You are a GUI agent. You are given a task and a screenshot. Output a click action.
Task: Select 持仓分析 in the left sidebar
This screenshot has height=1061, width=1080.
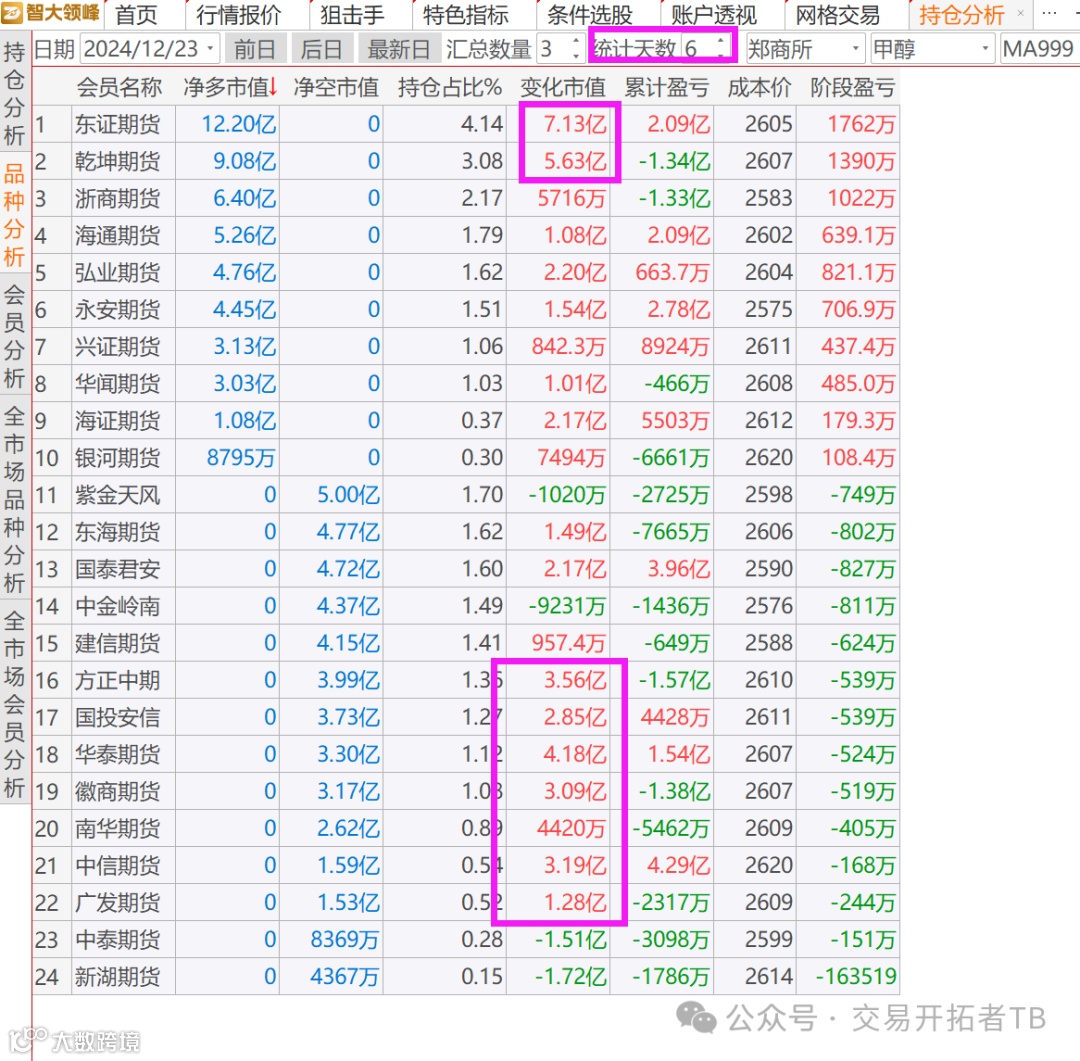(x=14, y=92)
